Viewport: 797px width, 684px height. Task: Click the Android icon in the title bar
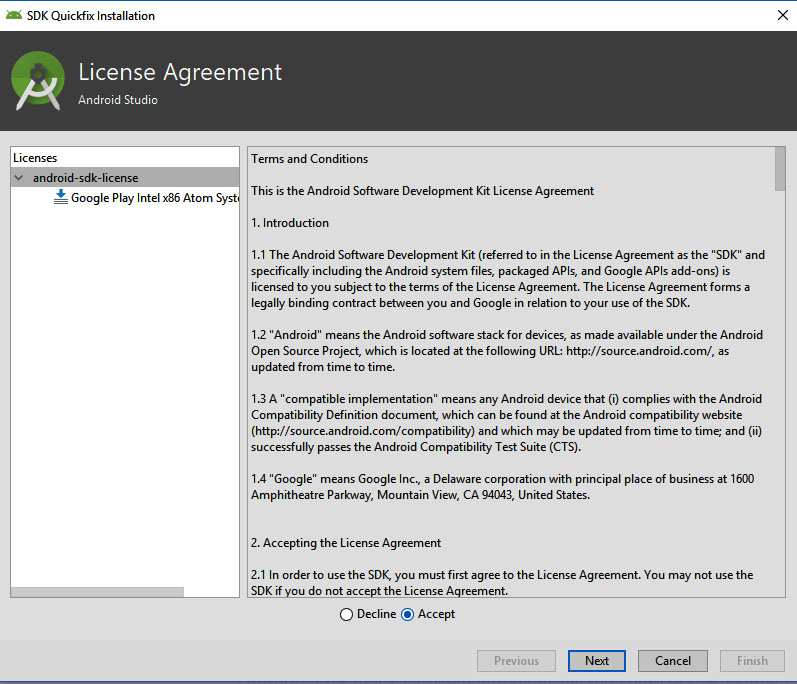[14, 16]
